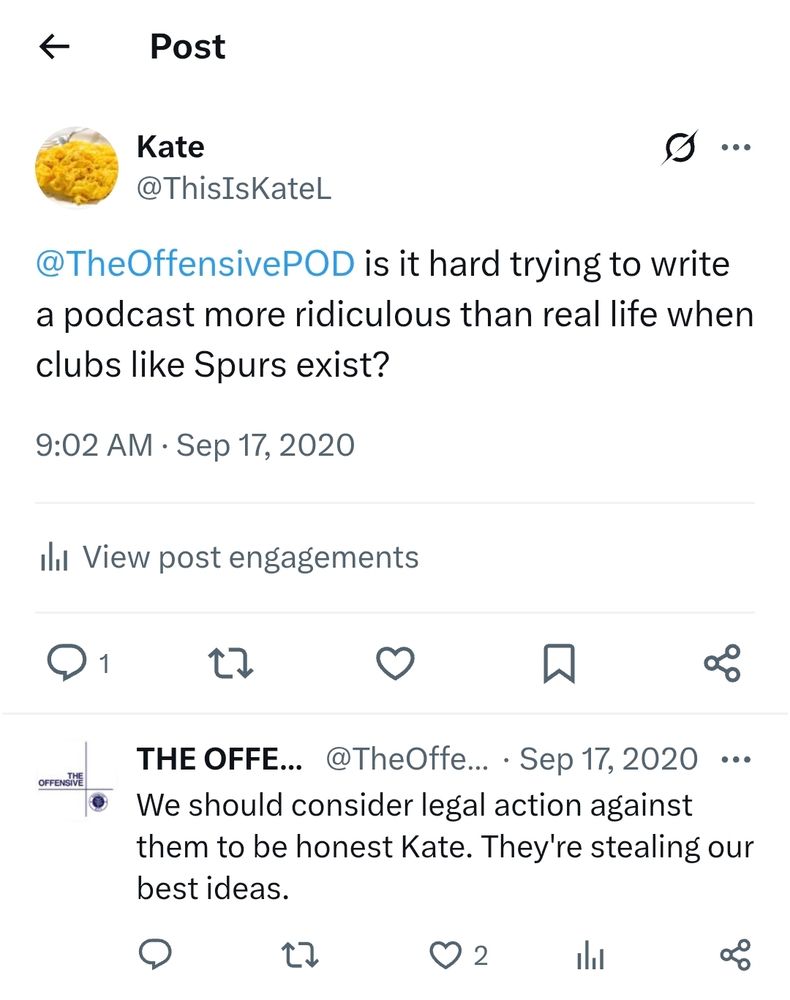This screenshot has height=1000, width=790.
Task: Click the repost icon under Kate's post
Action: tap(232, 662)
